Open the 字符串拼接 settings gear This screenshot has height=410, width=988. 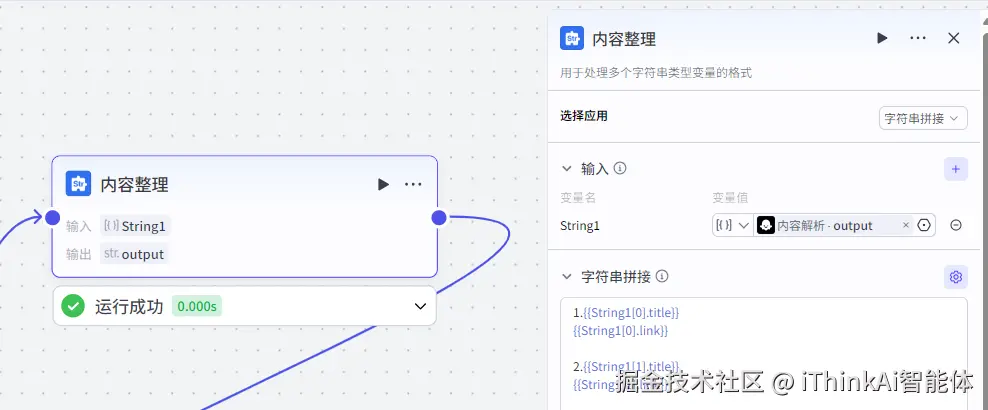point(955,277)
